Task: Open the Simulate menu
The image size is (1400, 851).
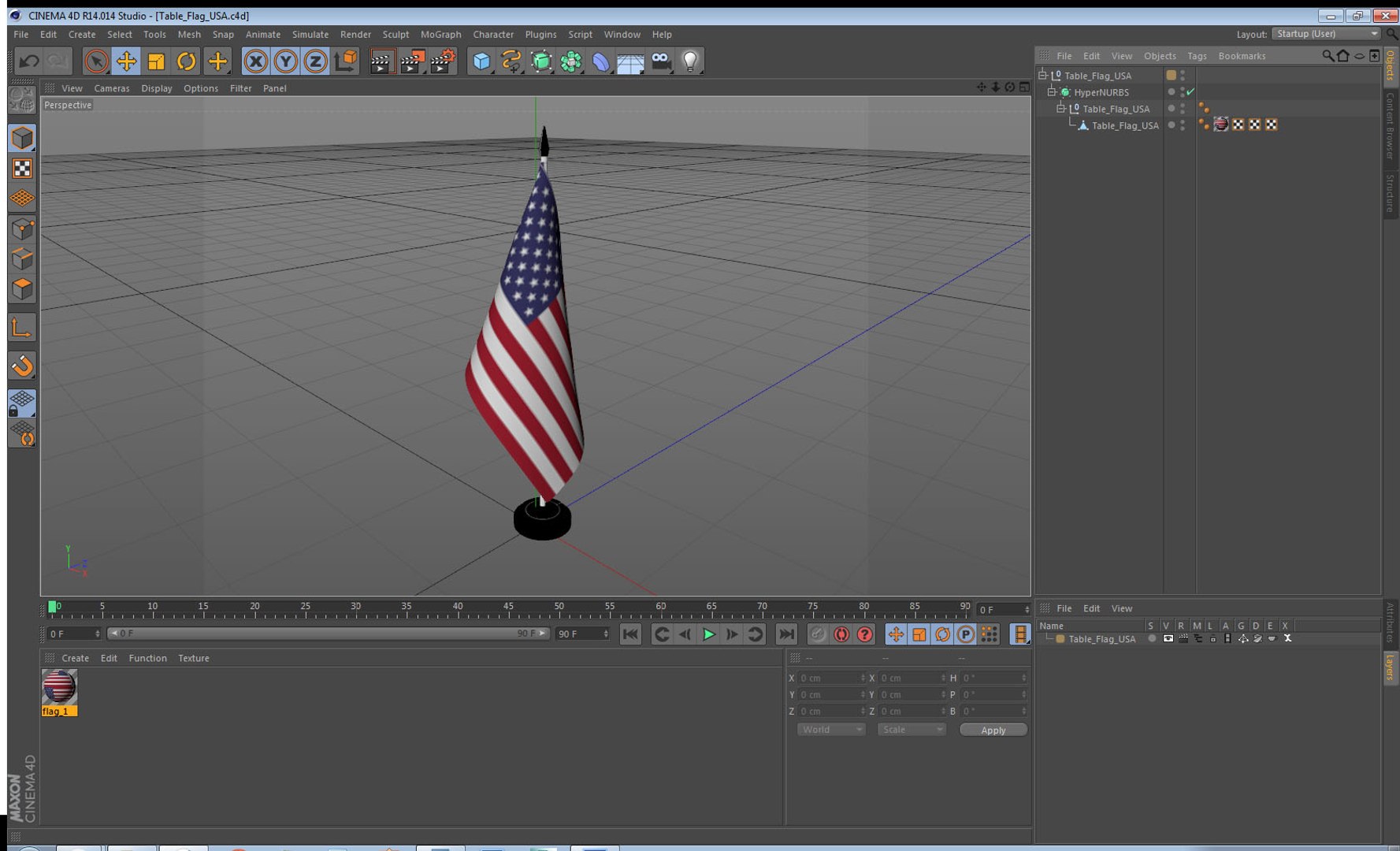Action: (310, 35)
